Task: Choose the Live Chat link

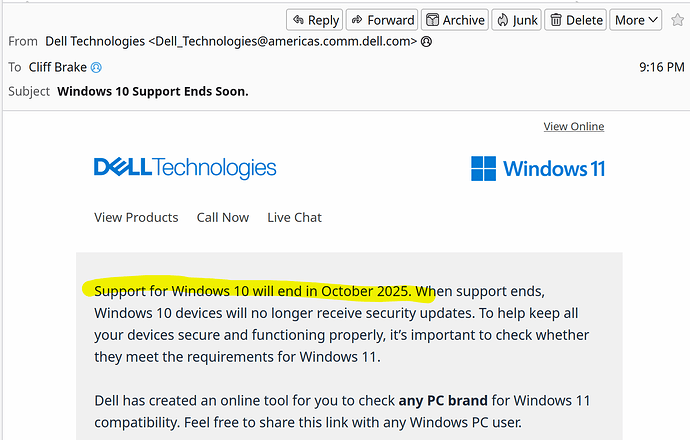Action: pos(294,217)
